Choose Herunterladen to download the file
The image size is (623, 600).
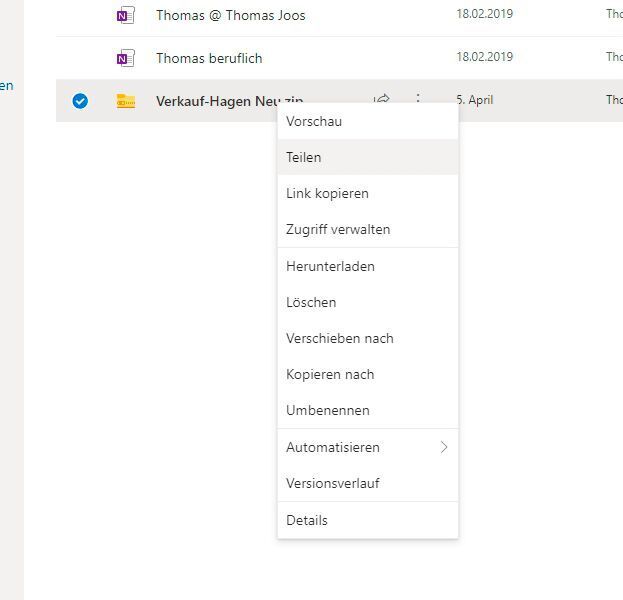tap(330, 266)
